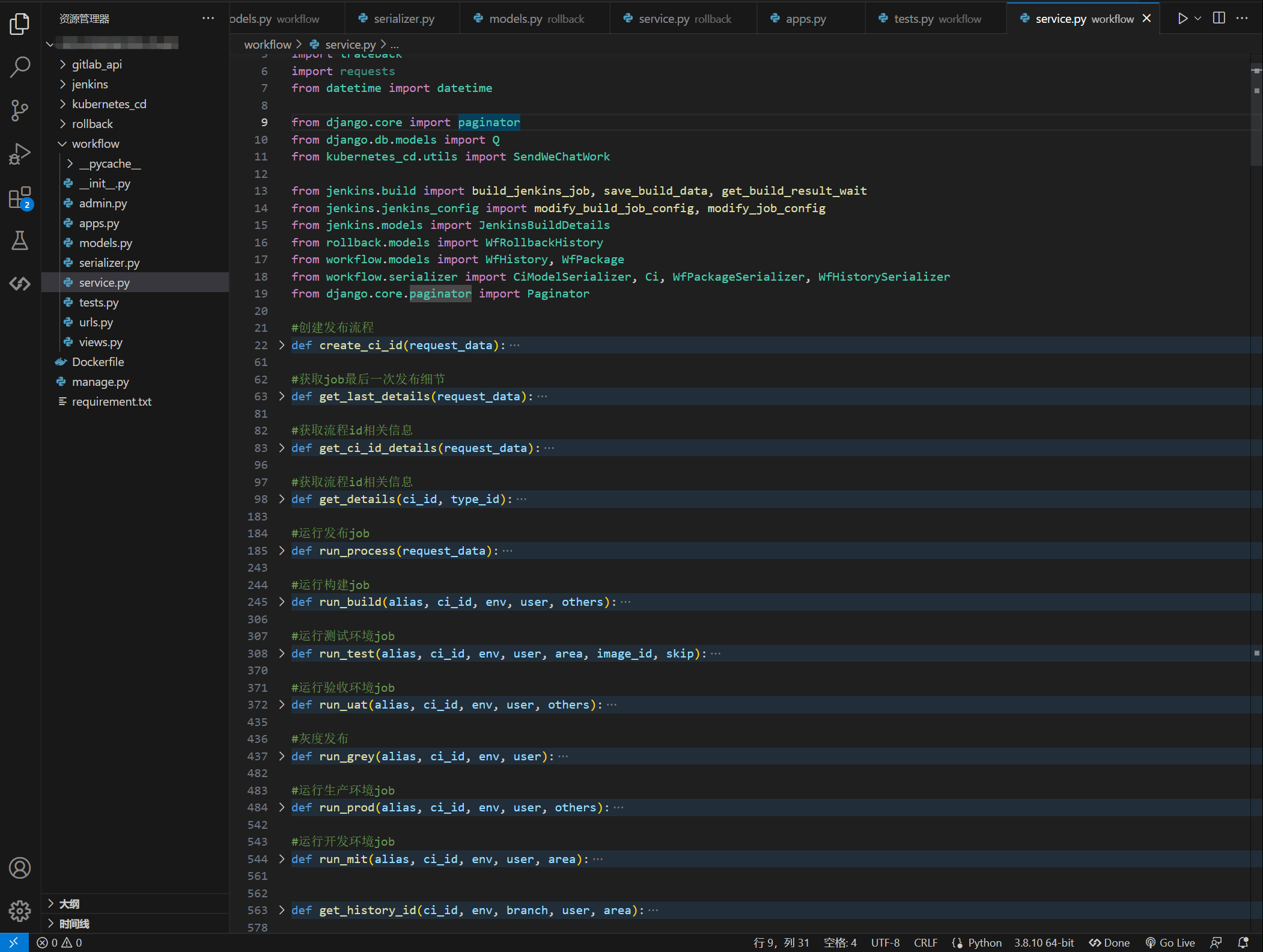Unfold the create_ci_id function
1263x952 pixels.
tap(282, 345)
